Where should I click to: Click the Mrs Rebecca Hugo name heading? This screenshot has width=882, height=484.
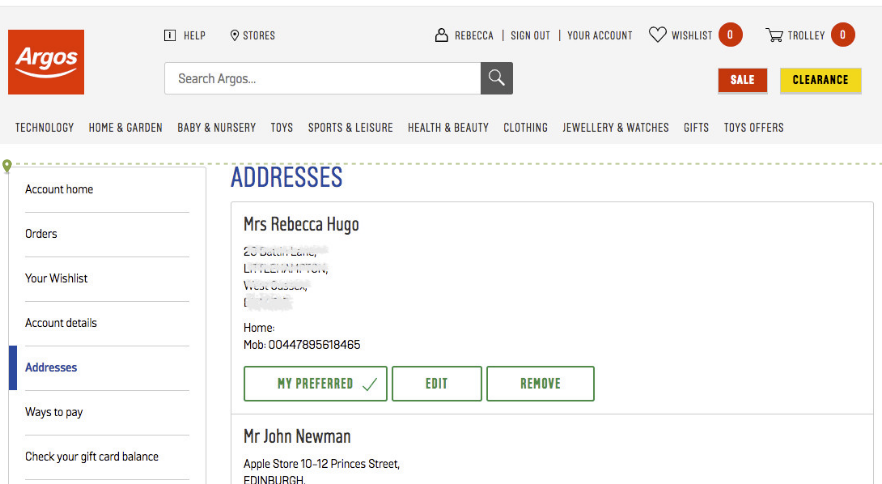(301, 224)
